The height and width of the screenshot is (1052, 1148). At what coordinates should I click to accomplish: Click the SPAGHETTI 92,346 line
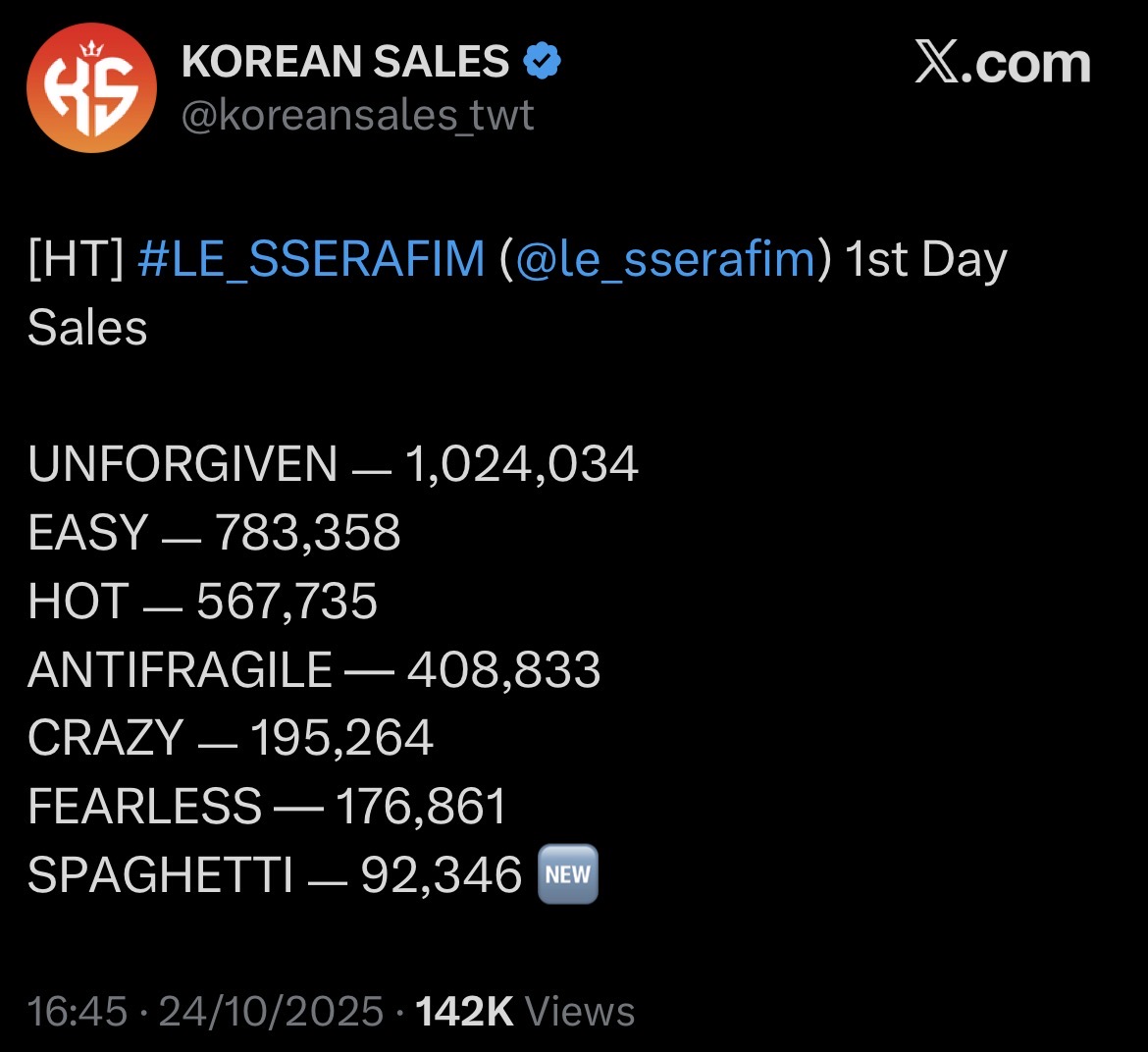(x=275, y=874)
